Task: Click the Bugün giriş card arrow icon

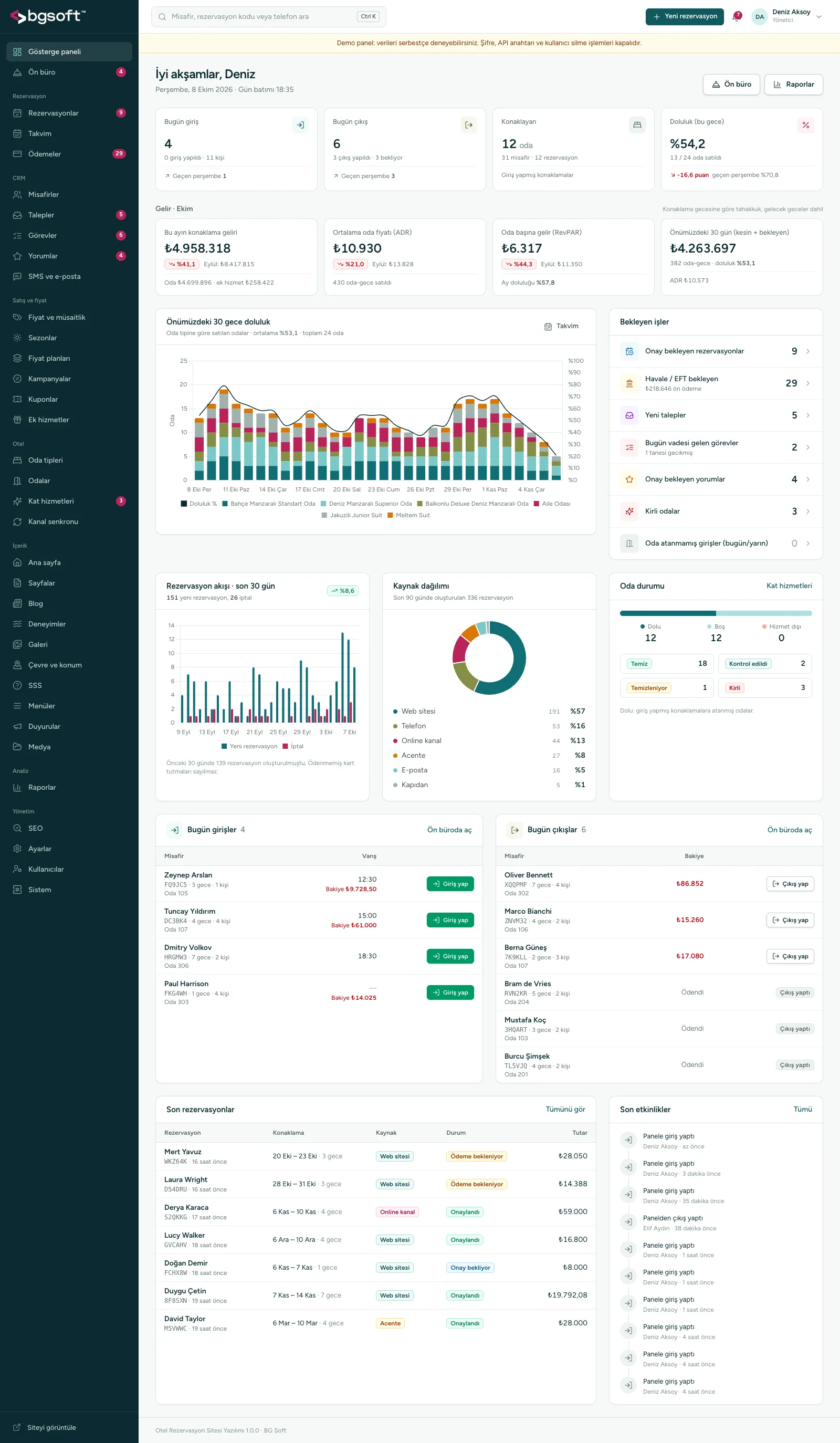Action: pyautogui.click(x=300, y=125)
